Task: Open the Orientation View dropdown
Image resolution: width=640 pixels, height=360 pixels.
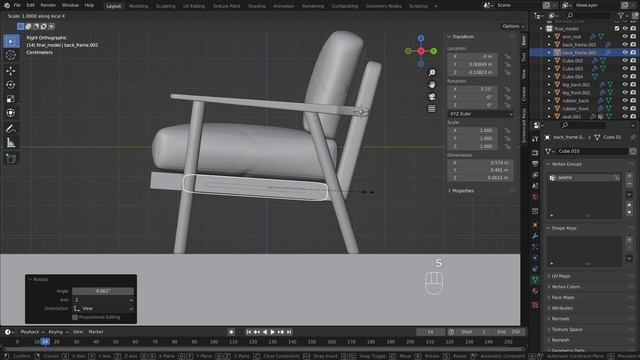Action: coord(103,309)
